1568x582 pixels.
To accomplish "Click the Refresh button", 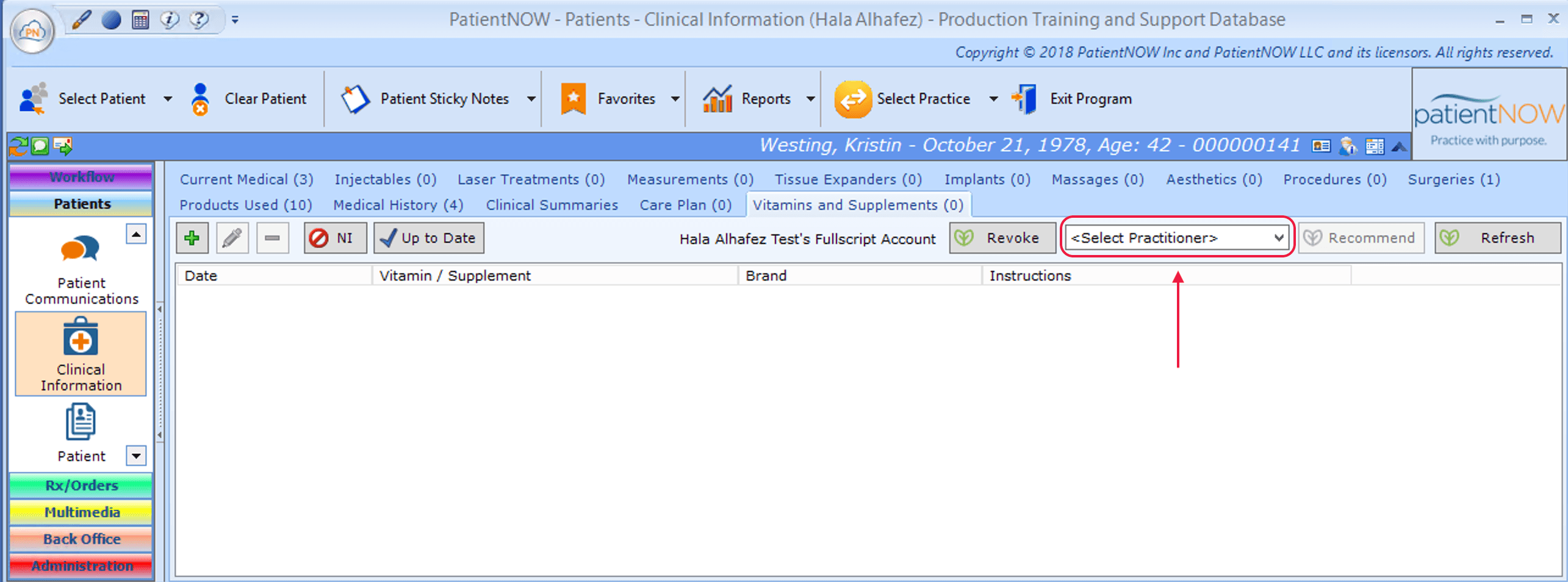I will pyautogui.click(x=1498, y=238).
